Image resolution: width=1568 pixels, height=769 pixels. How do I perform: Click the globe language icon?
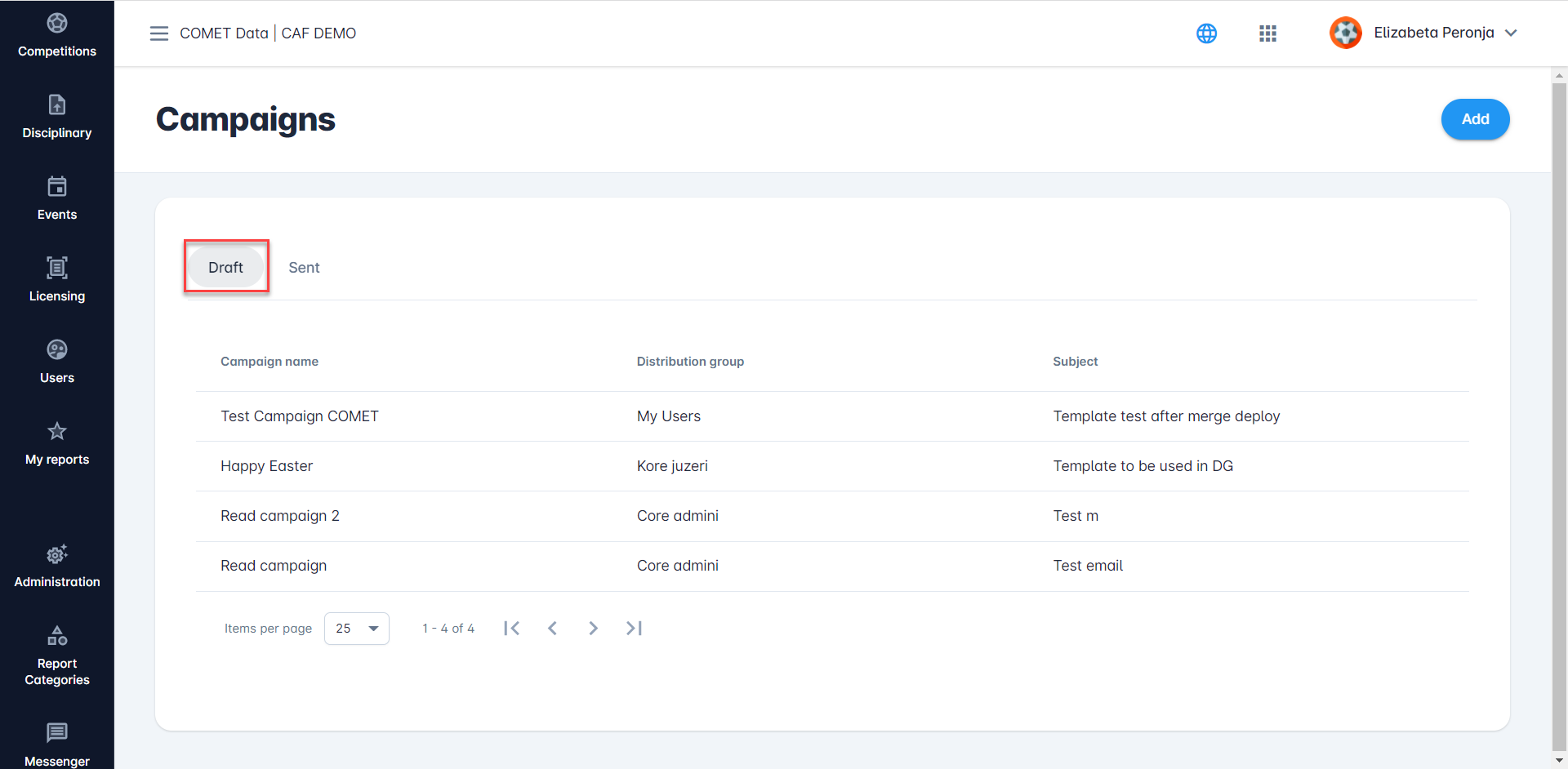[1206, 33]
